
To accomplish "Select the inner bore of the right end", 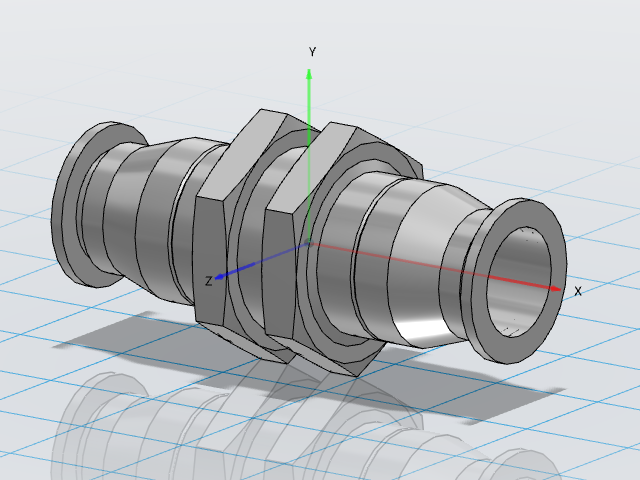I will [x=519, y=282].
